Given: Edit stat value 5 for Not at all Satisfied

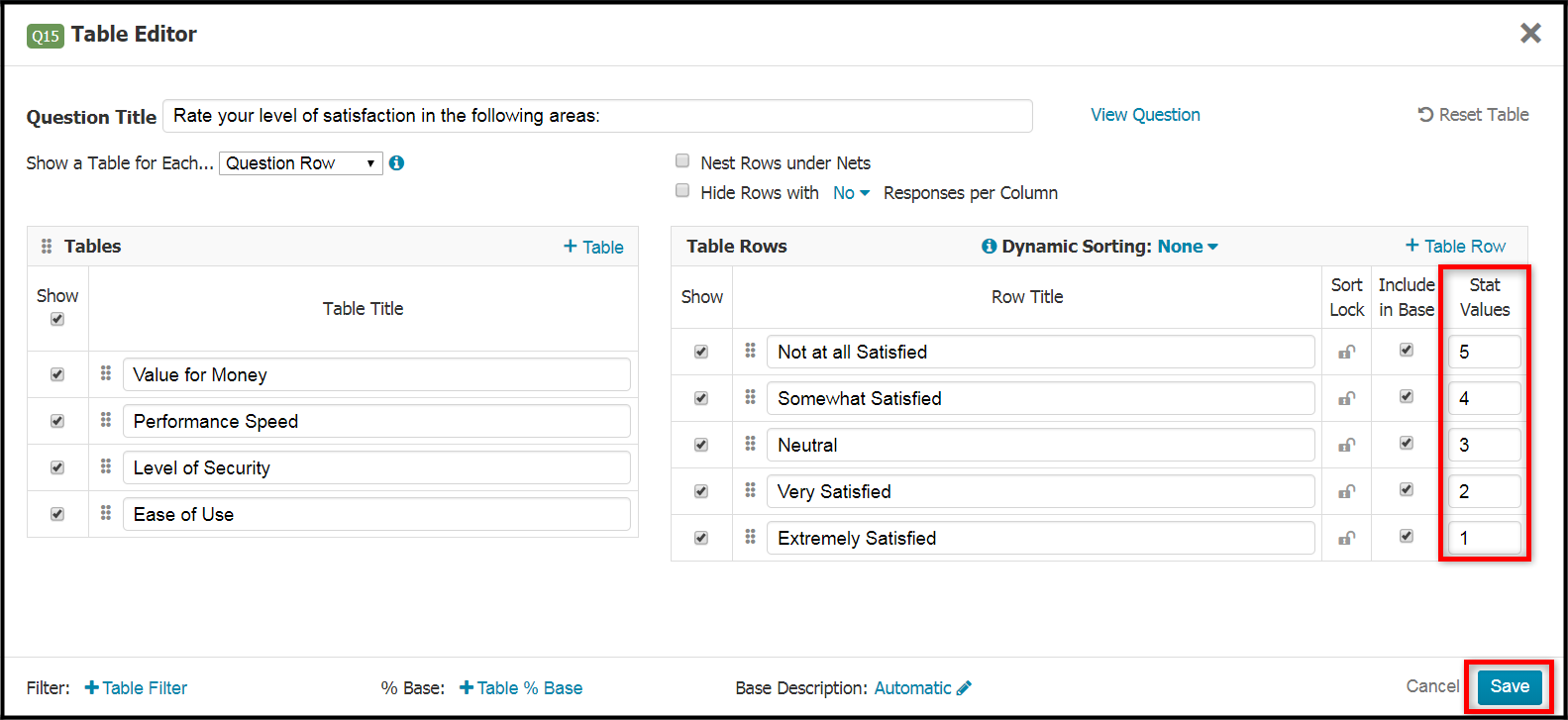Looking at the screenshot, I should point(1484,352).
